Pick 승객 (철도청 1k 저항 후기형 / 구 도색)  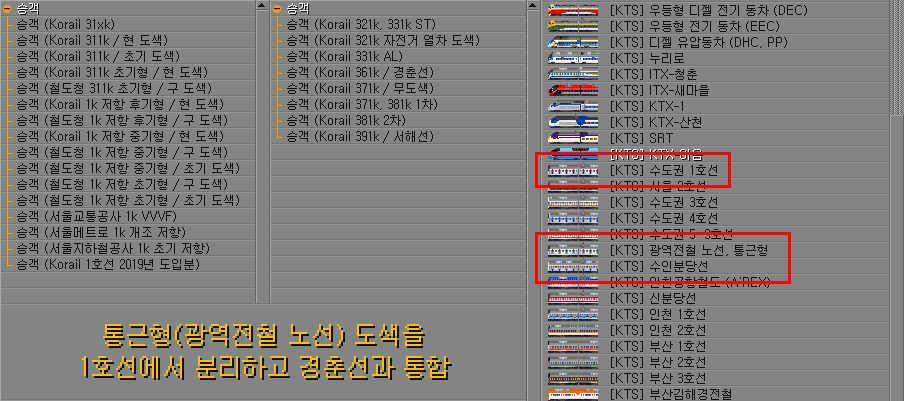coord(122,120)
